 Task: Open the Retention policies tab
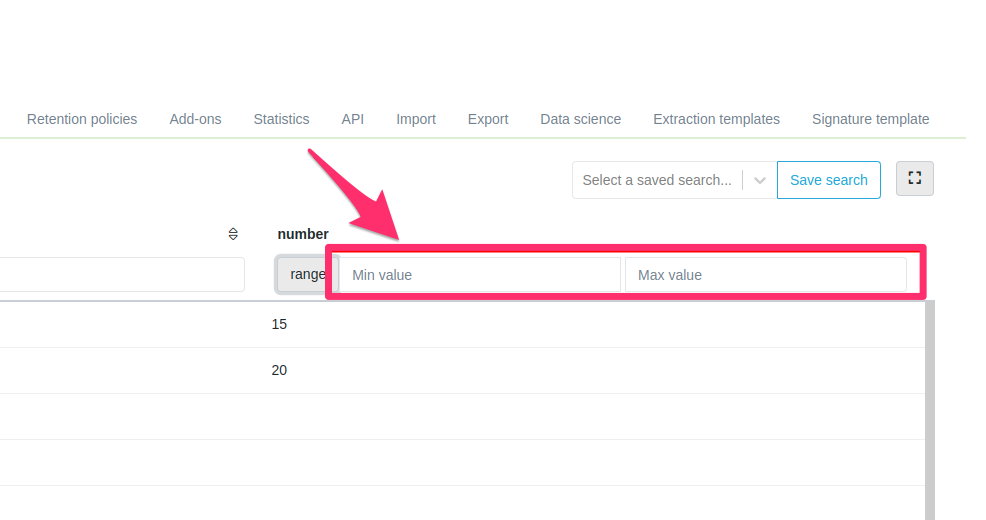pos(82,119)
